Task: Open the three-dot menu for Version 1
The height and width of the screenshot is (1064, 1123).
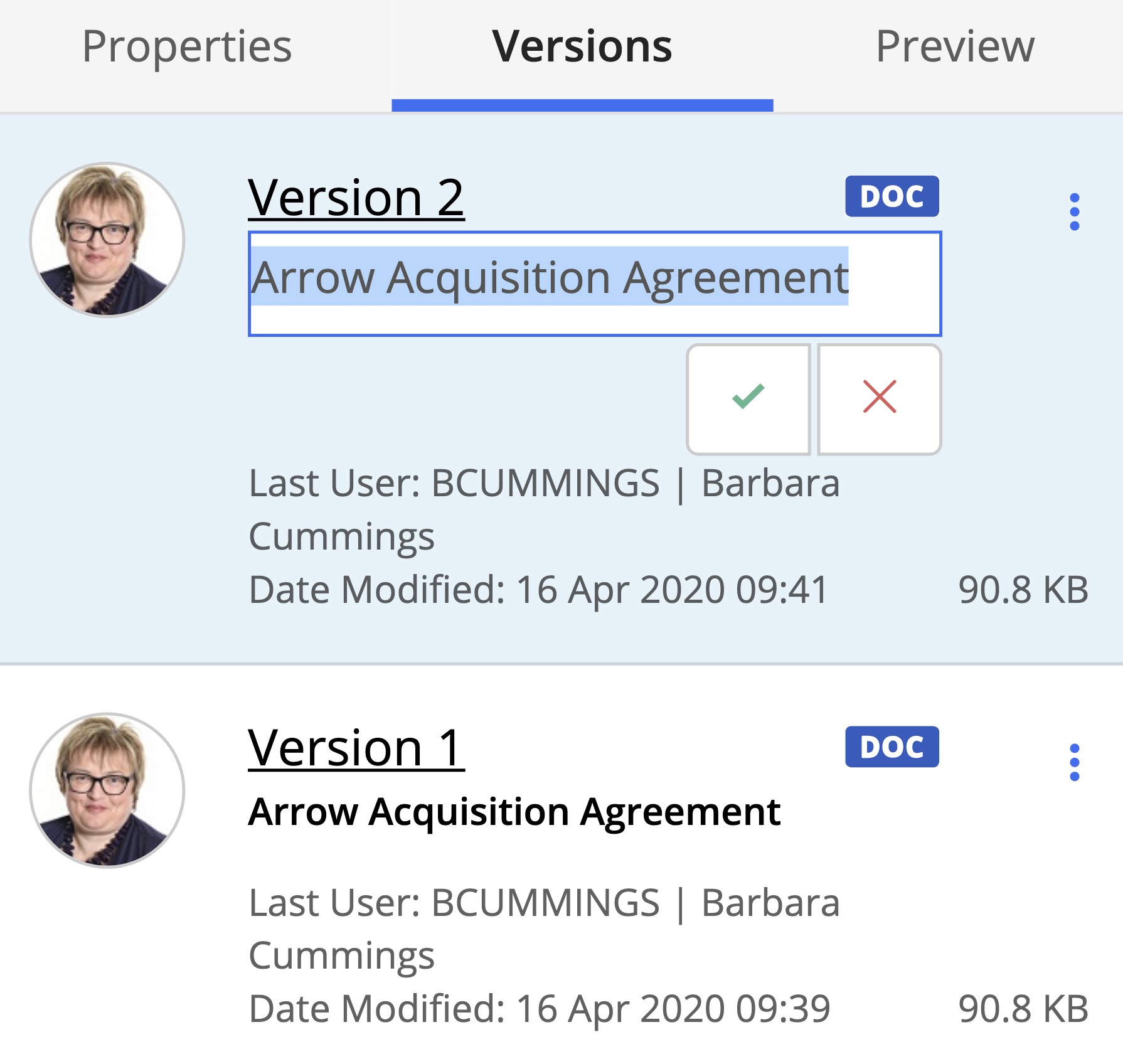Action: (1074, 762)
